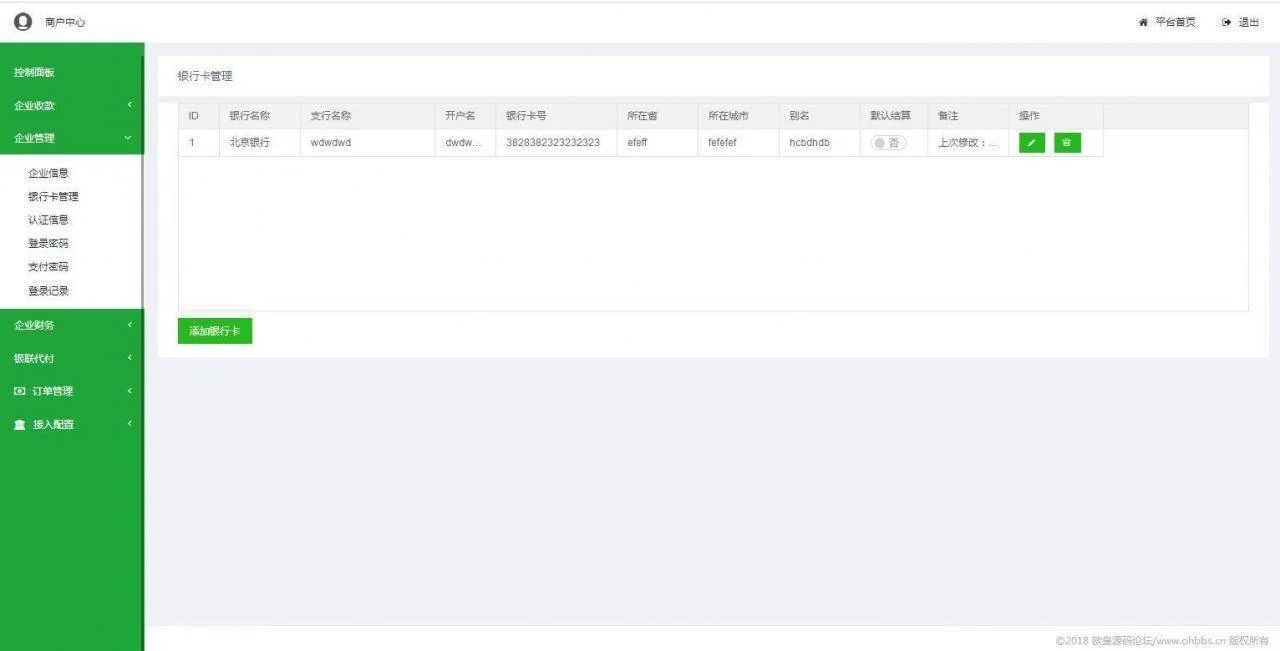
Task: Toggle the 默认结算 switch showing 否
Action: pos(887,143)
